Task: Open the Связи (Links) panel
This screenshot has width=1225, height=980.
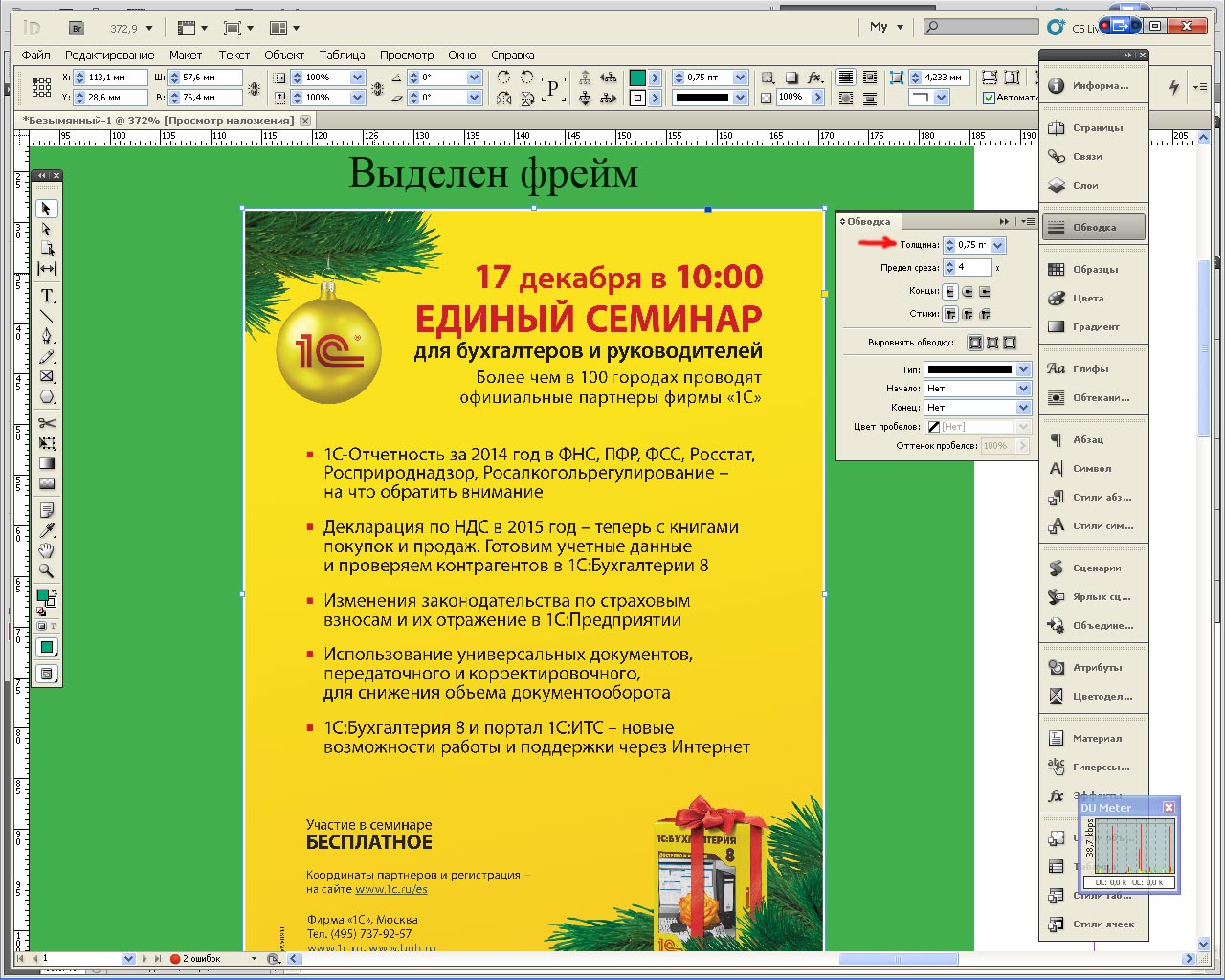Action: pos(1093,156)
